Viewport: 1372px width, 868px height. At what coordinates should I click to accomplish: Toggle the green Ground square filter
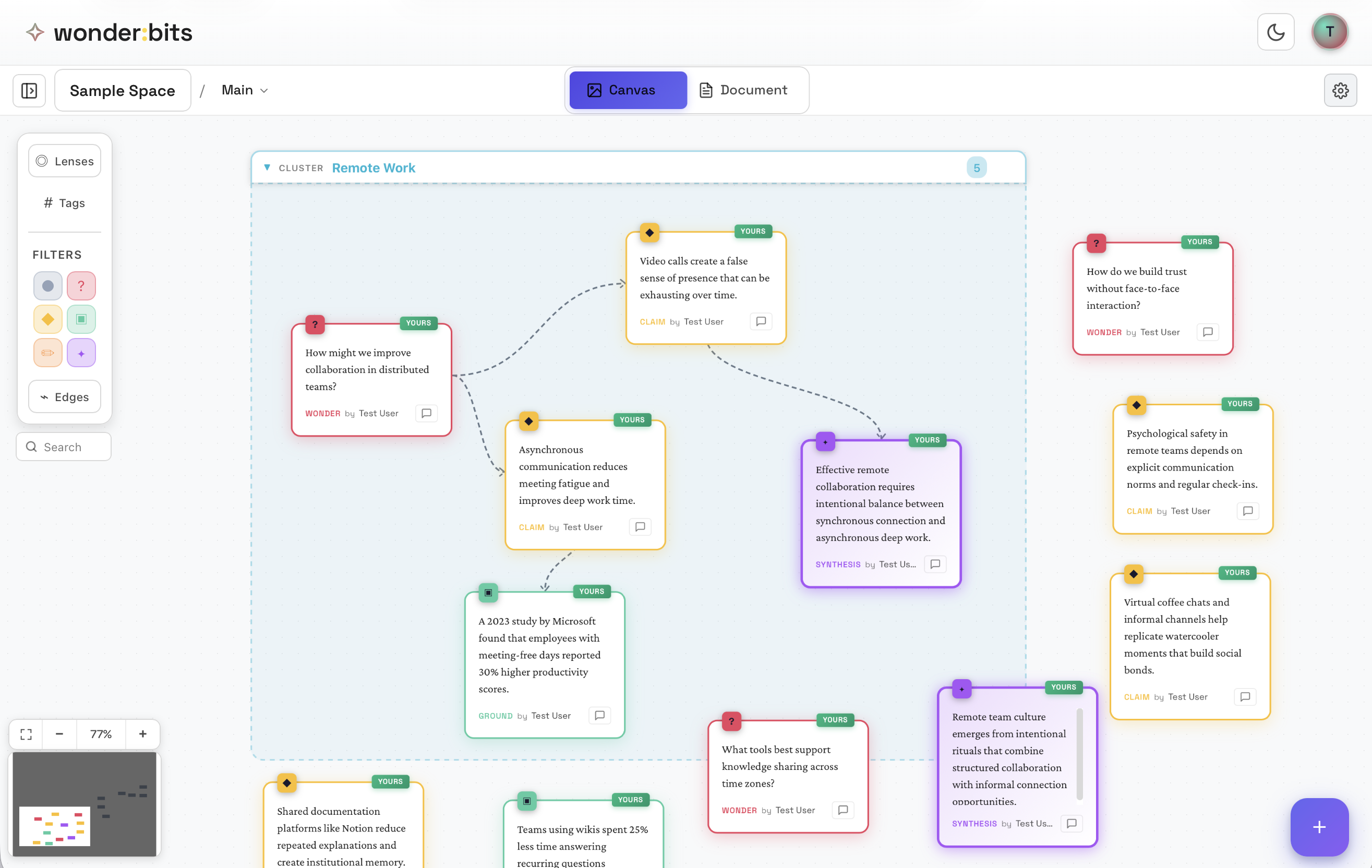(81, 319)
